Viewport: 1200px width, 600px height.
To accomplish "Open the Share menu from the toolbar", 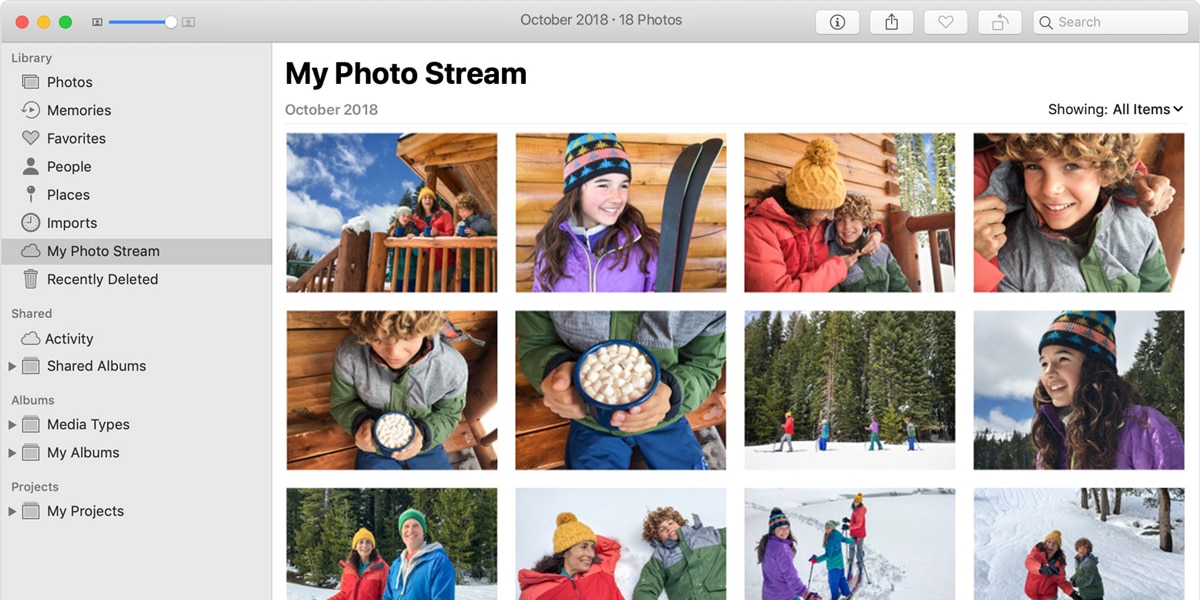I will pos(891,21).
